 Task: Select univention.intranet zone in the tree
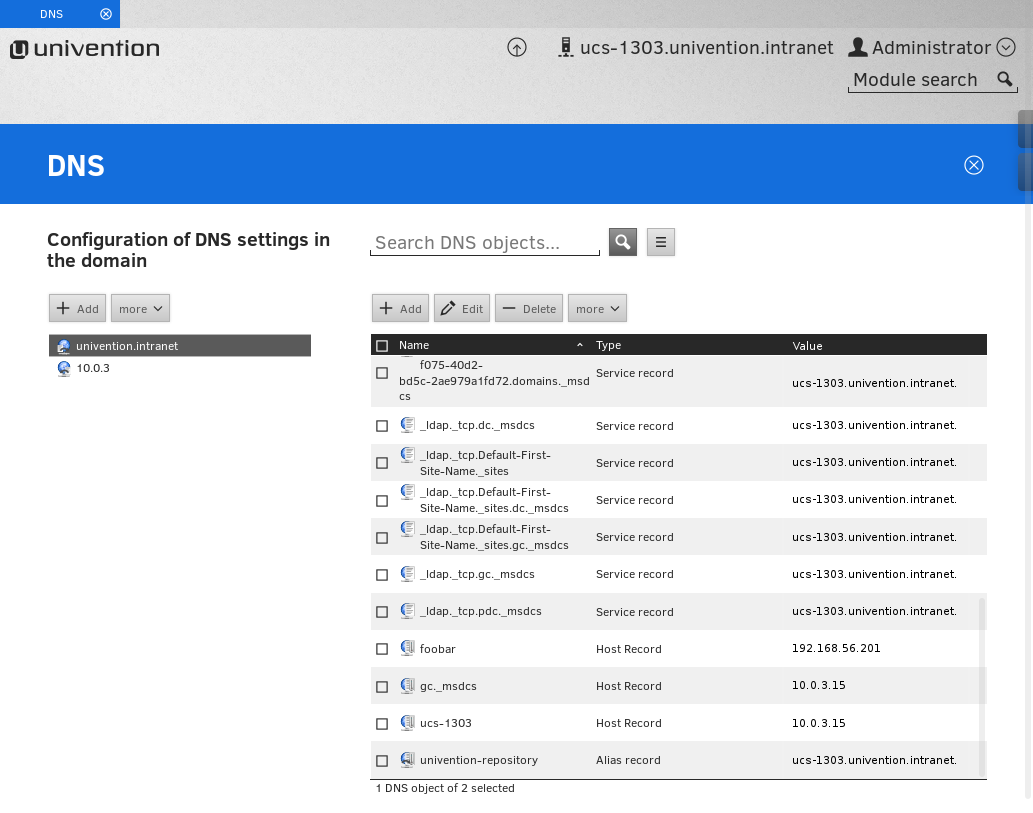(x=127, y=346)
